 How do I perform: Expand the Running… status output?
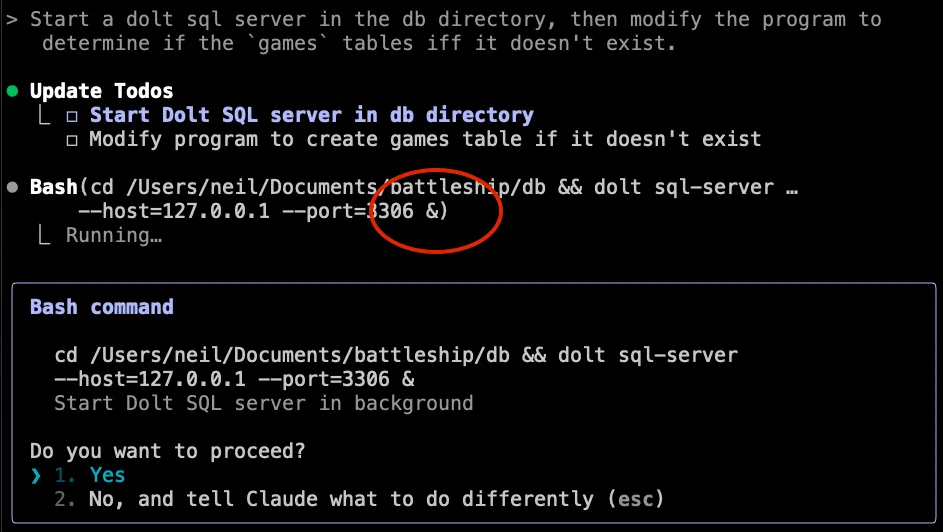point(113,236)
